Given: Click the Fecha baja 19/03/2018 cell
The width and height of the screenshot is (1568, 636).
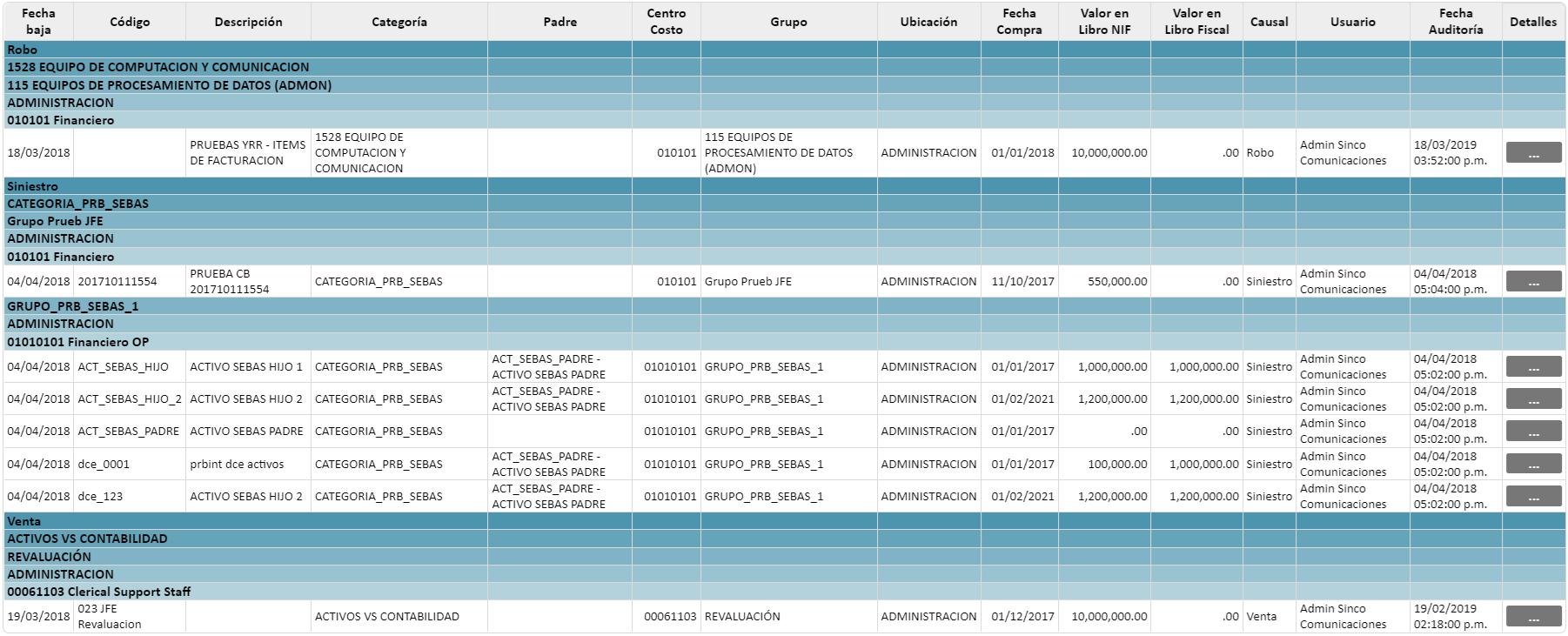Looking at the screenshot, I should click(x=38, y=616).
